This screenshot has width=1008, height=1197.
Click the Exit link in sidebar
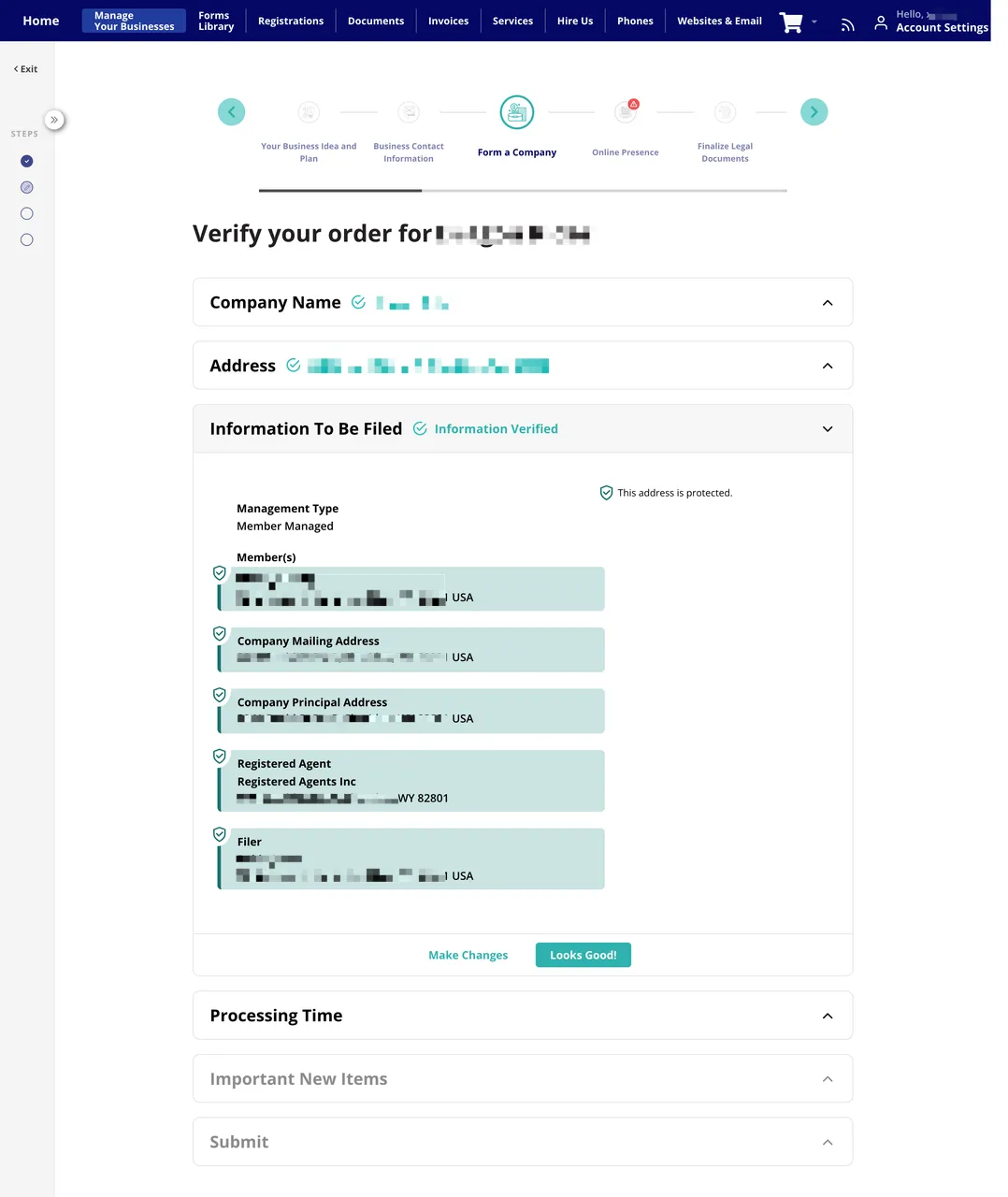click(x=26, y=69)
